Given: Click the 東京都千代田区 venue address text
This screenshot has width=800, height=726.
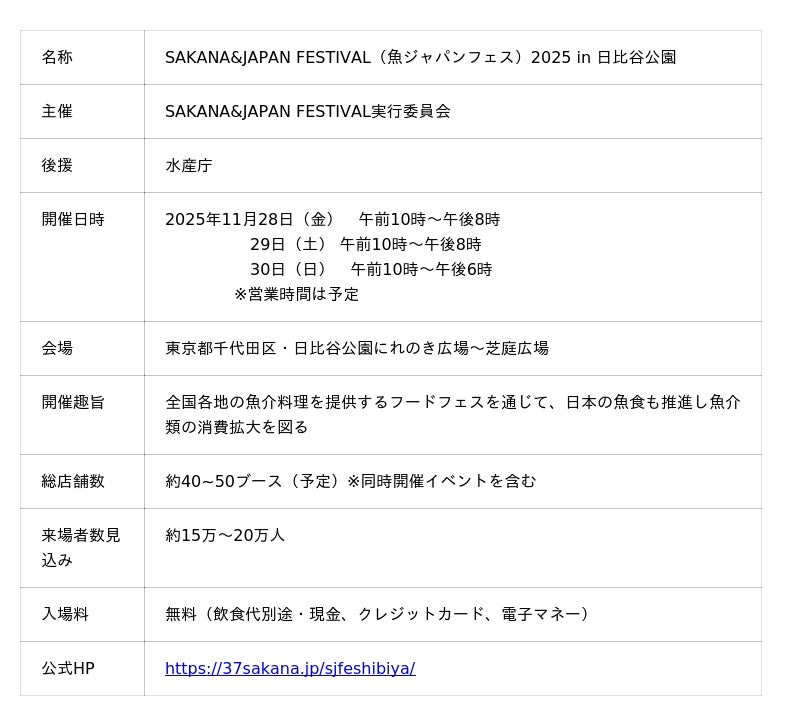Looking at the screenshot, I should click(x=356, y=348).
